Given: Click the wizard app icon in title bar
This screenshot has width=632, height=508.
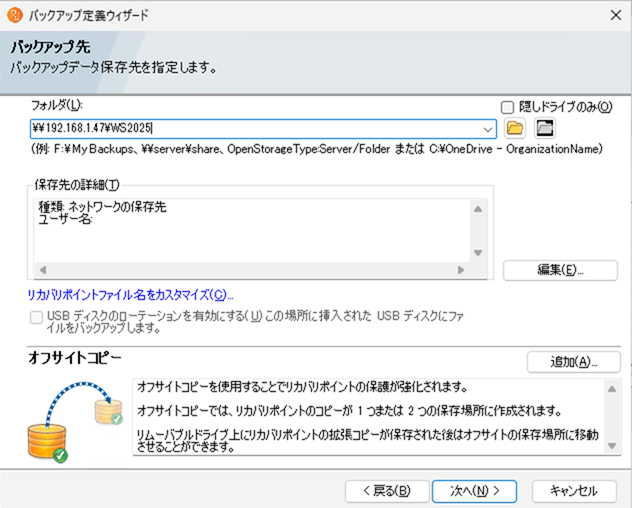Looking at the screenshot, I should [x=15, y=15].
